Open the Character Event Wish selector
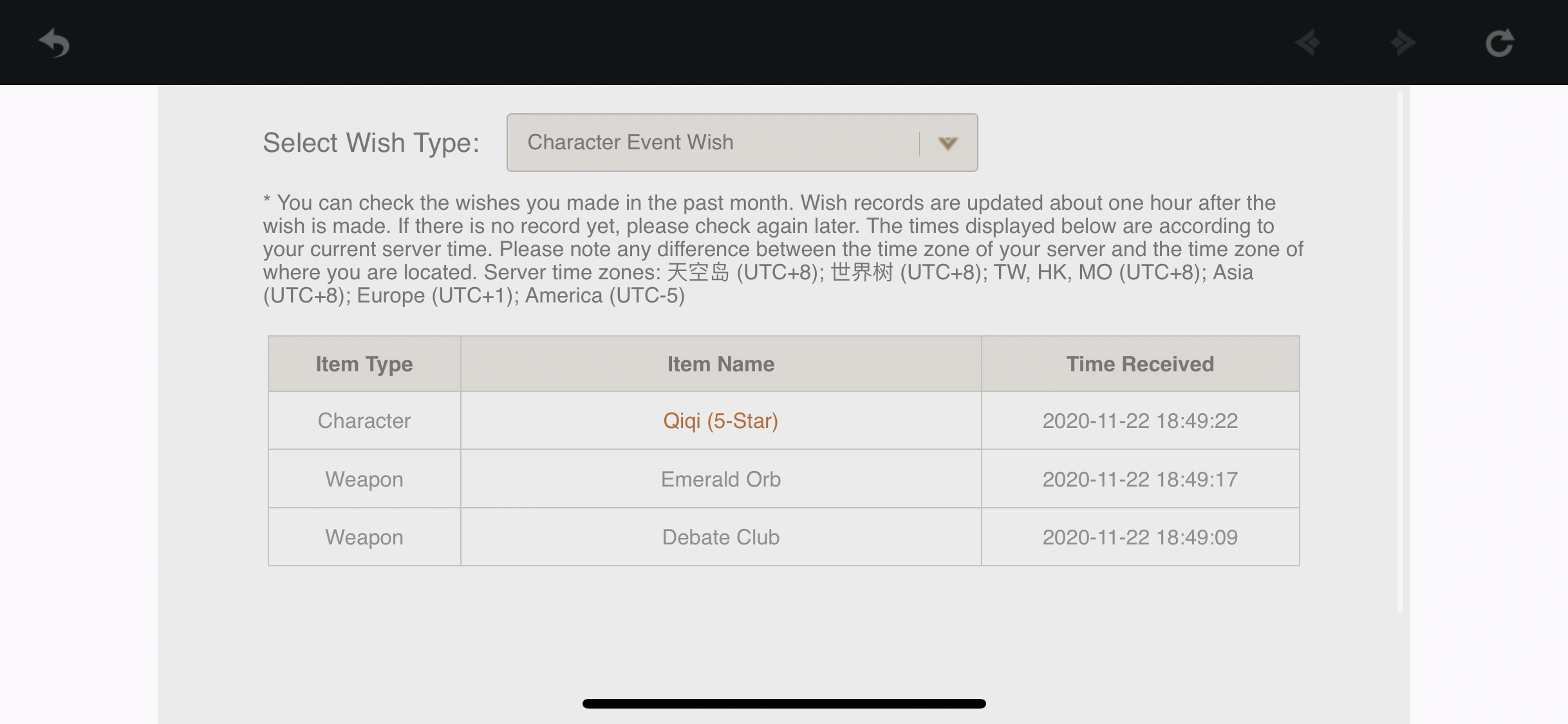This screenshot has width=1568, height=724. click(x=711, y=143)
